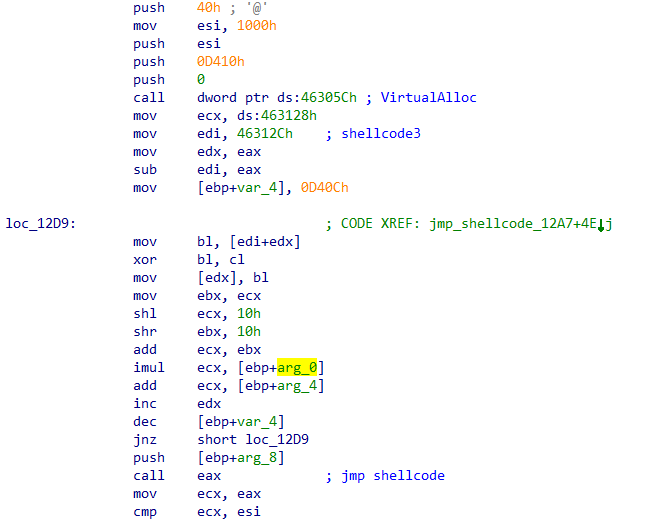Click the jnz instruction mnemonic

tap(145, 440)
